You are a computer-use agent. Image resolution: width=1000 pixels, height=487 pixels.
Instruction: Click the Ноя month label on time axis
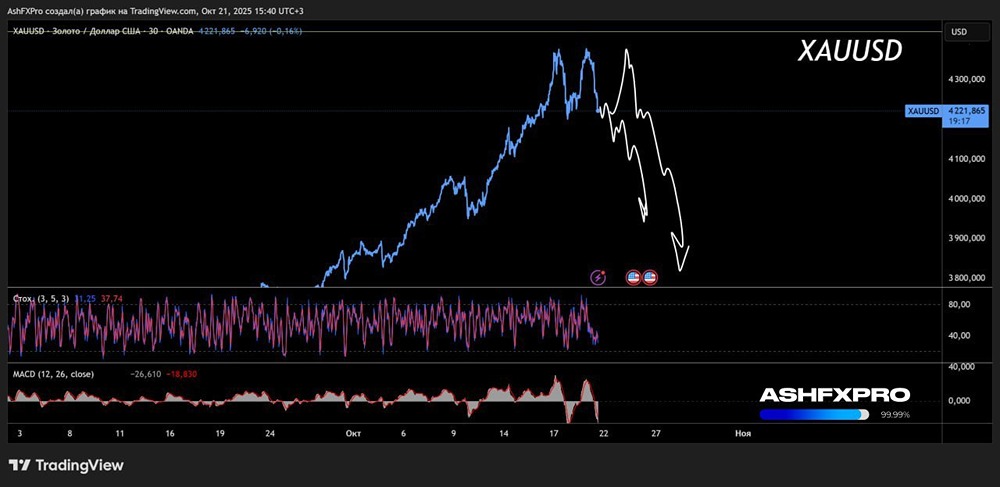click(x=743, y=433)
